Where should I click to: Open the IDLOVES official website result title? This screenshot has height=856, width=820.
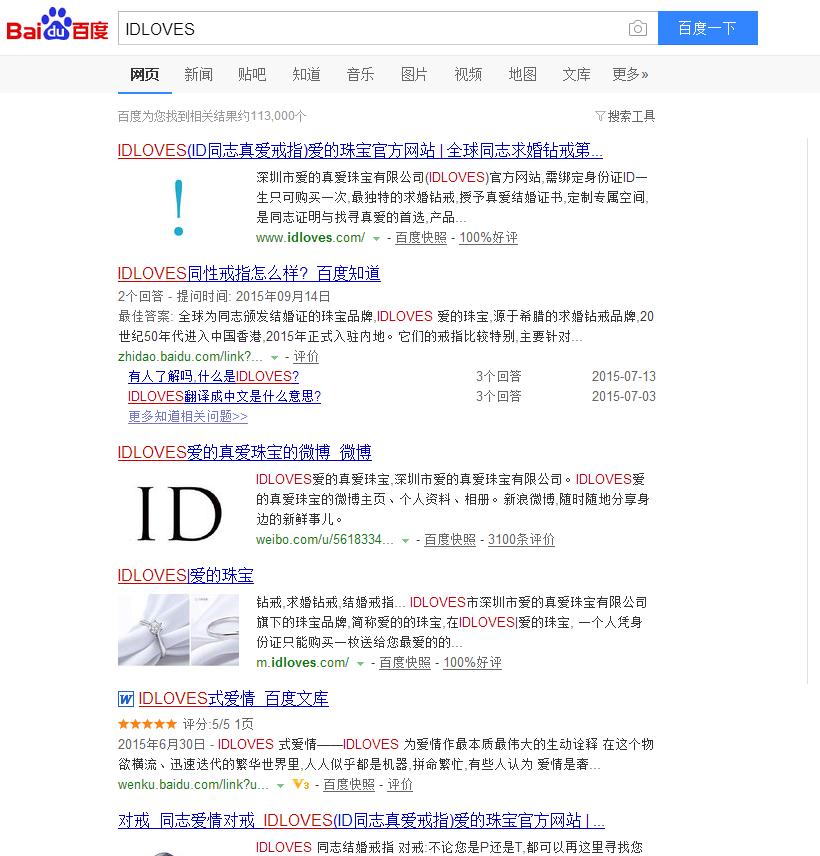point(360,150)
